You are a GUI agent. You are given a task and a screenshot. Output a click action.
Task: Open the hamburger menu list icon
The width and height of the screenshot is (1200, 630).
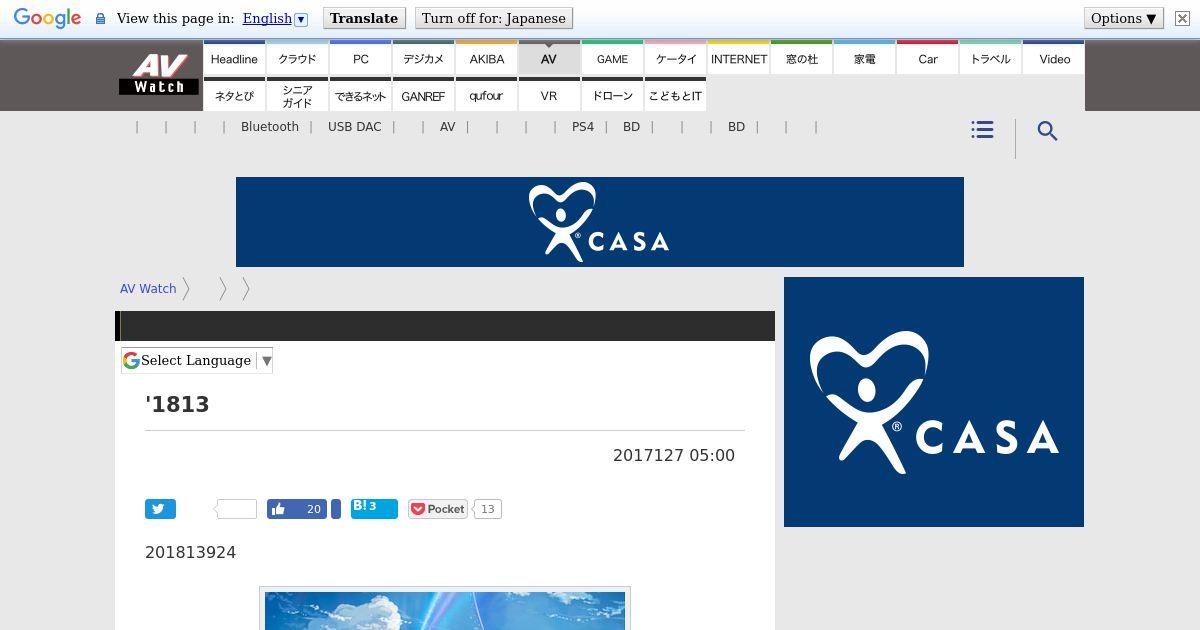[982, 130]
